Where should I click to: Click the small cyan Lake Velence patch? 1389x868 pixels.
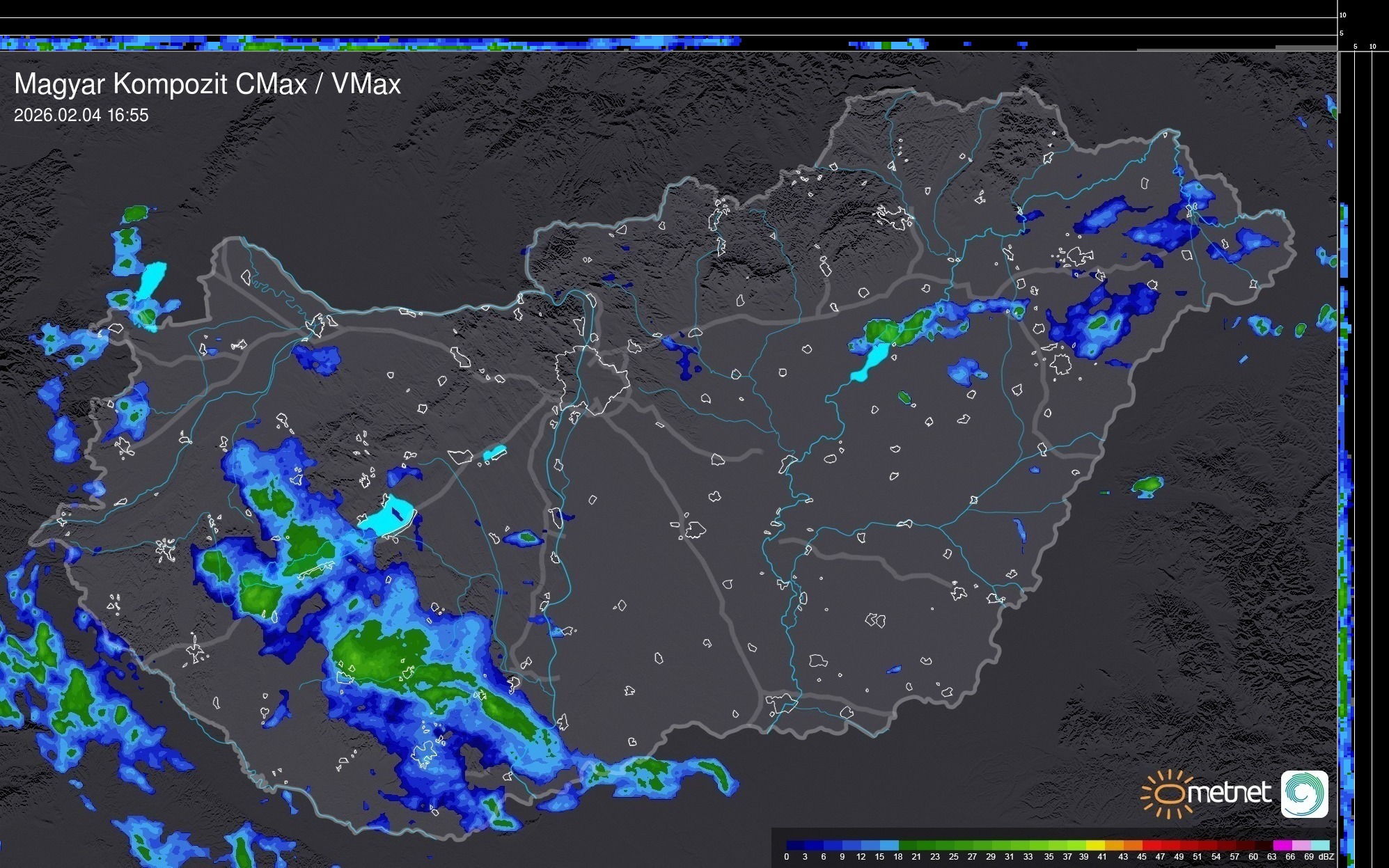tap(494, 453)
